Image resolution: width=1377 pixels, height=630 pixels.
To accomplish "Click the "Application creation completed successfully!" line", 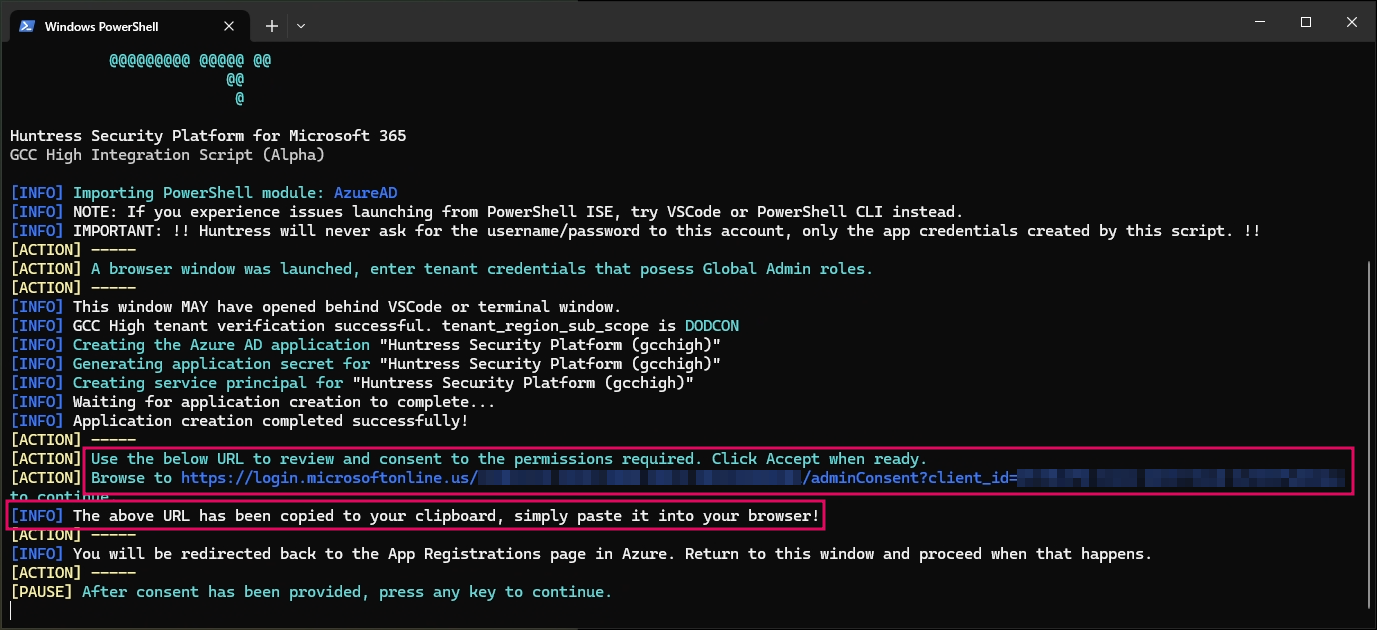I will tap(239, 421).
